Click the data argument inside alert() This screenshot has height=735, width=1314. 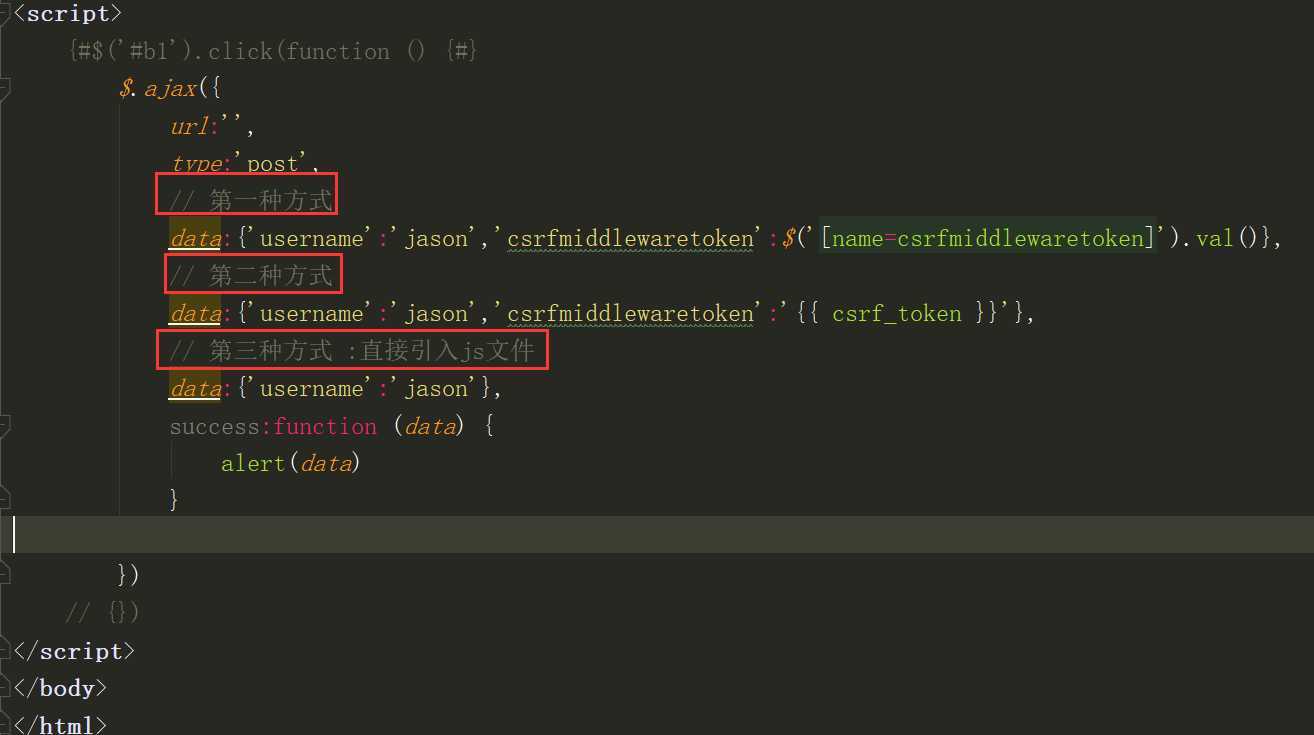tap(326, 464)
